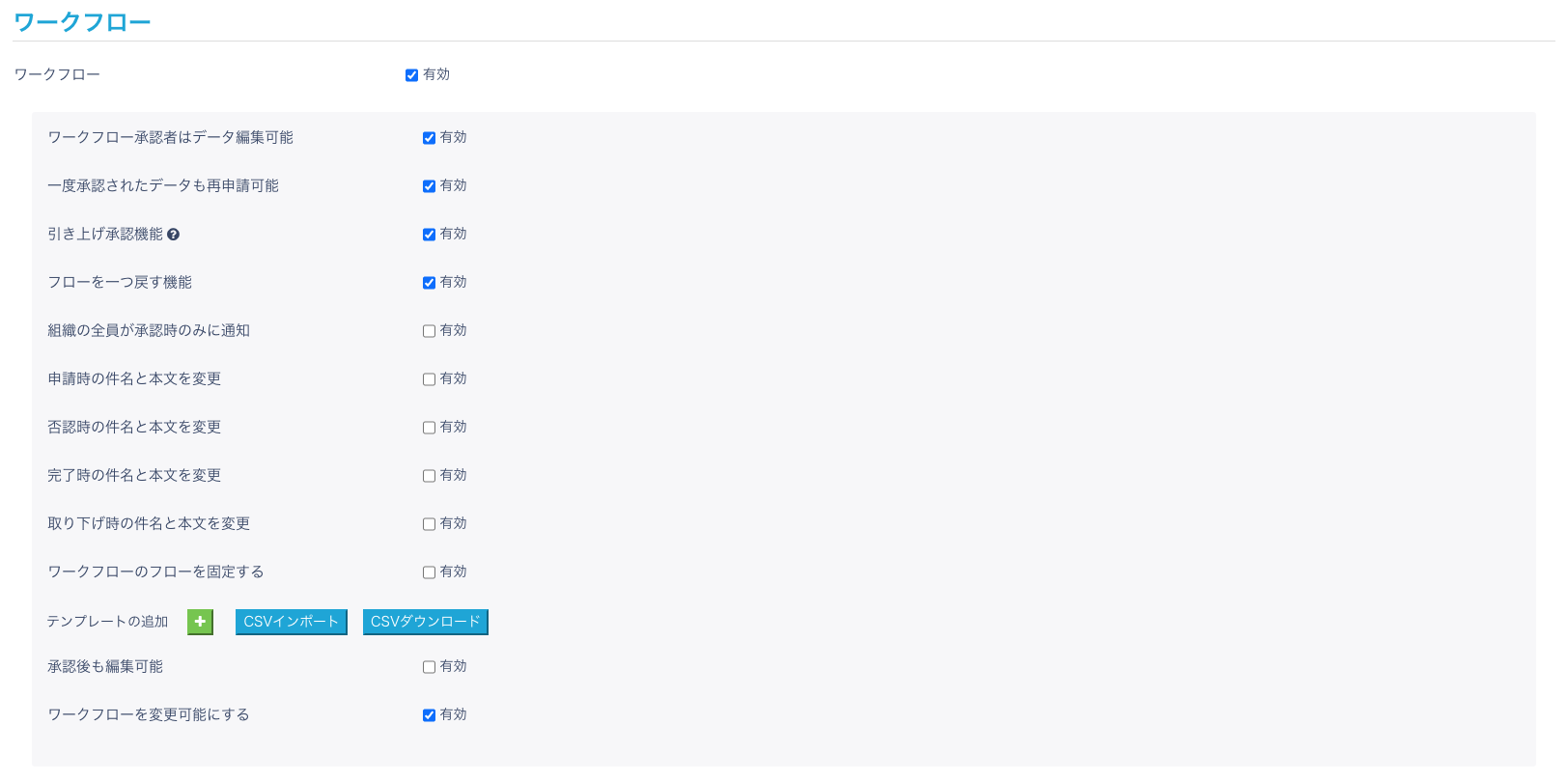Click help icon beside 引き上げ承認機能
1568x781 pixels.
tap(174, 235)
